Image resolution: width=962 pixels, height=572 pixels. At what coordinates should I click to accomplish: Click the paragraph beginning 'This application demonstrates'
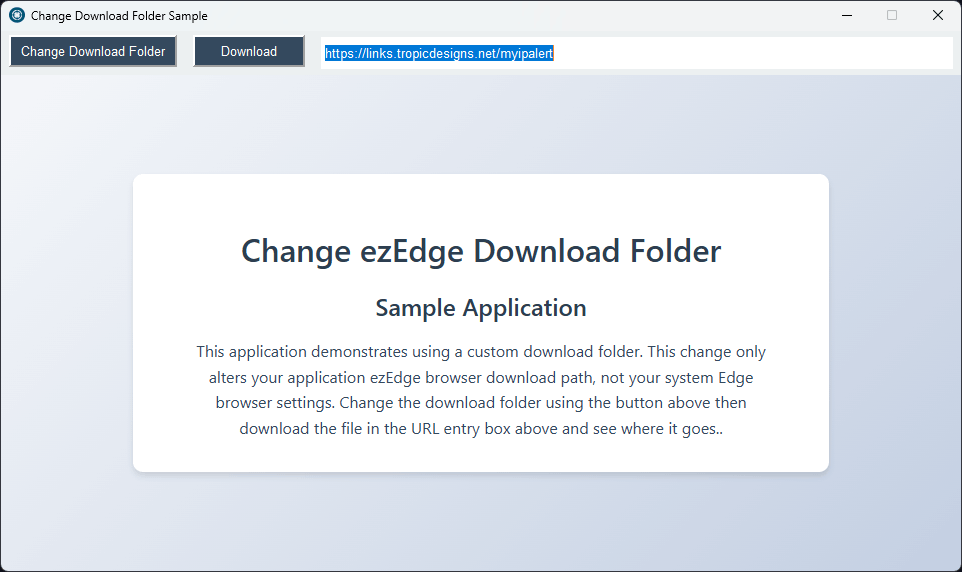click(x=481, y=390)
